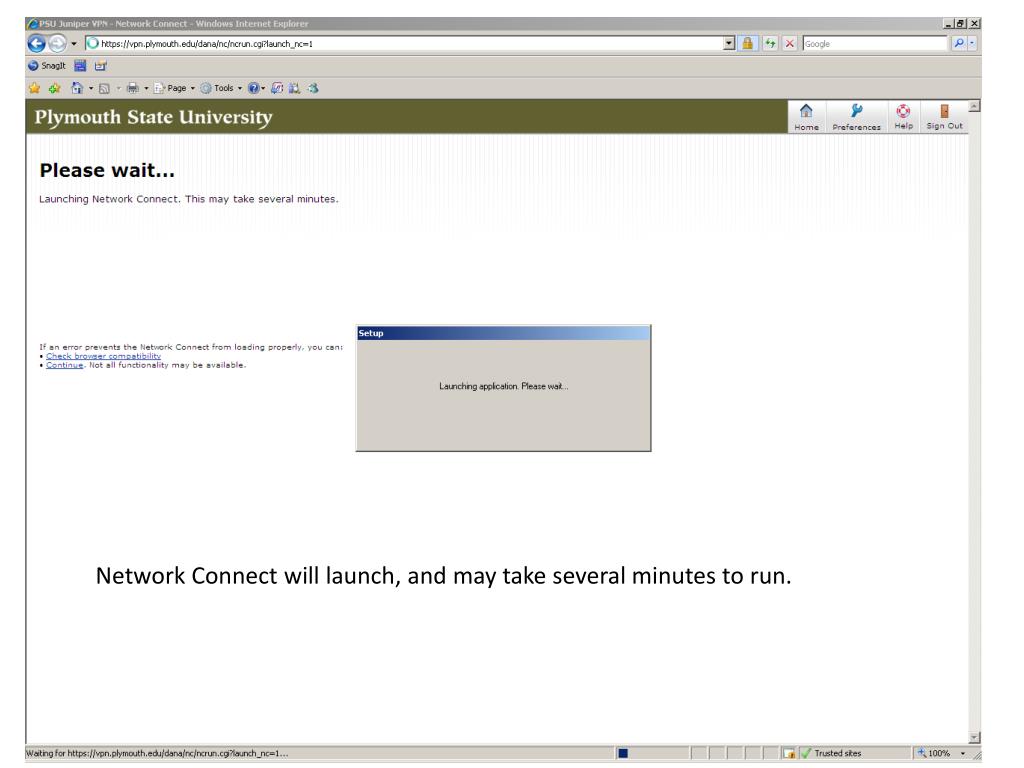Open VPN Preferences wrench icon
The image size is (1024, 768).
click(856, 117)
